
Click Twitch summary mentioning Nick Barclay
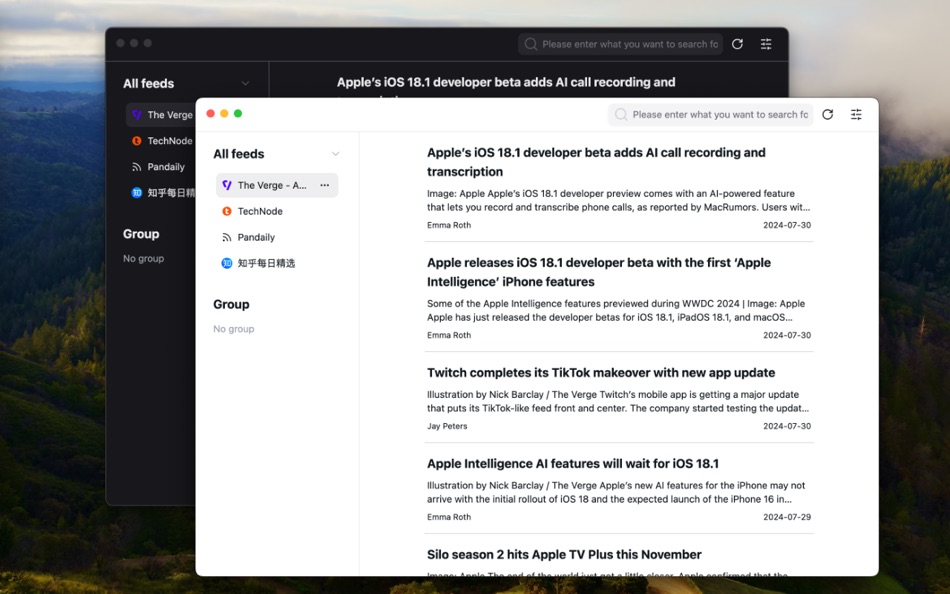[x=618, y=401]
